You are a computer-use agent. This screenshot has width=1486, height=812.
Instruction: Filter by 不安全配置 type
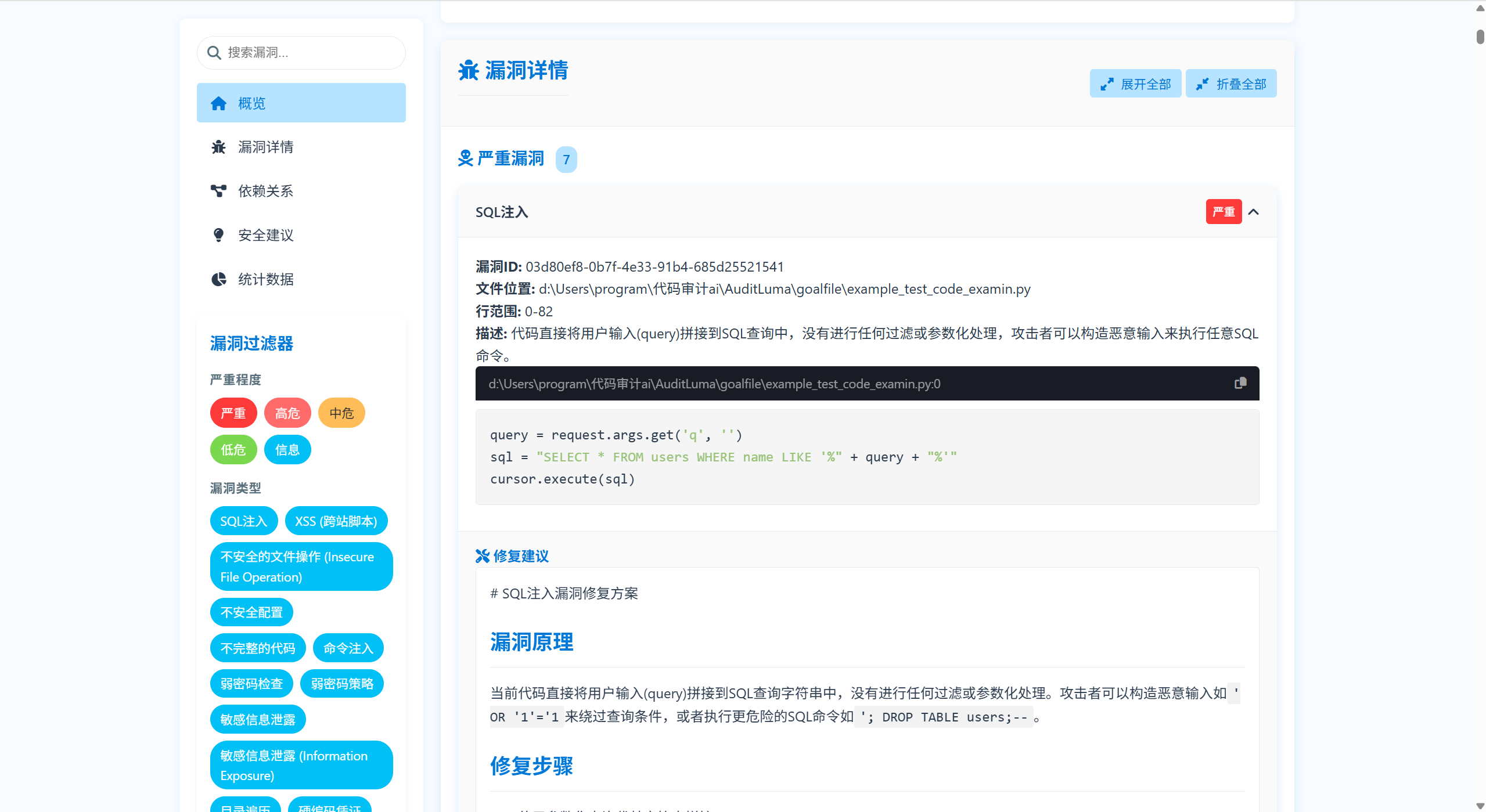(x=251, y=612)
